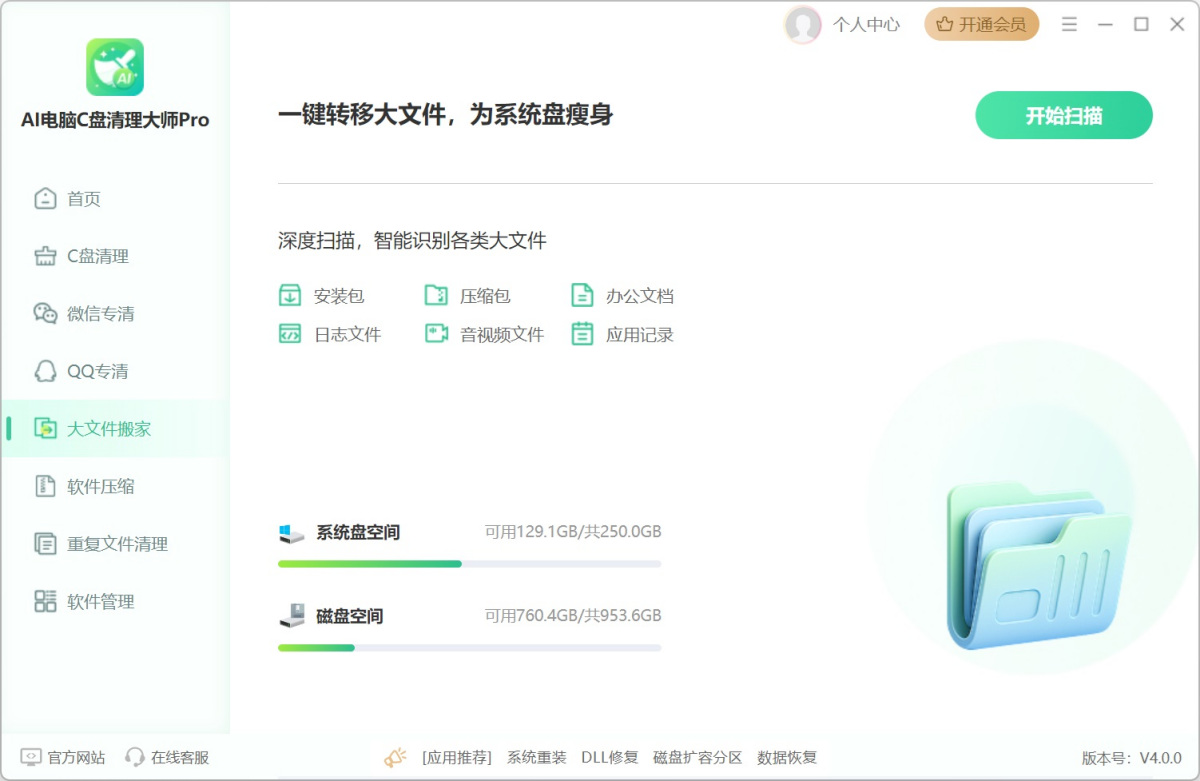The width and height of the screenshot is (1200, 781).
Task: Click the 压缩包 archive icon
Action: 436,296
